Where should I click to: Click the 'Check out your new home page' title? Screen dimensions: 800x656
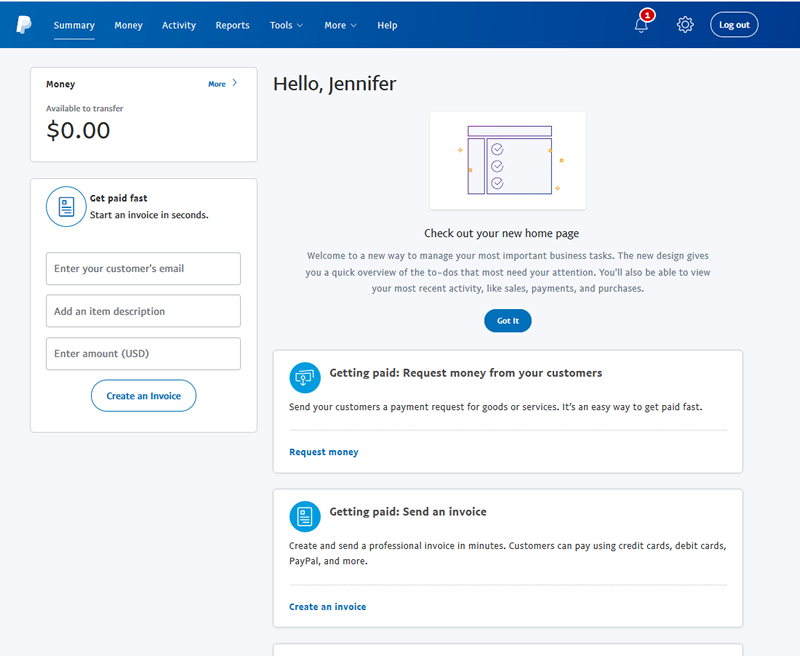pyautogui.click(x=502, y=233)
